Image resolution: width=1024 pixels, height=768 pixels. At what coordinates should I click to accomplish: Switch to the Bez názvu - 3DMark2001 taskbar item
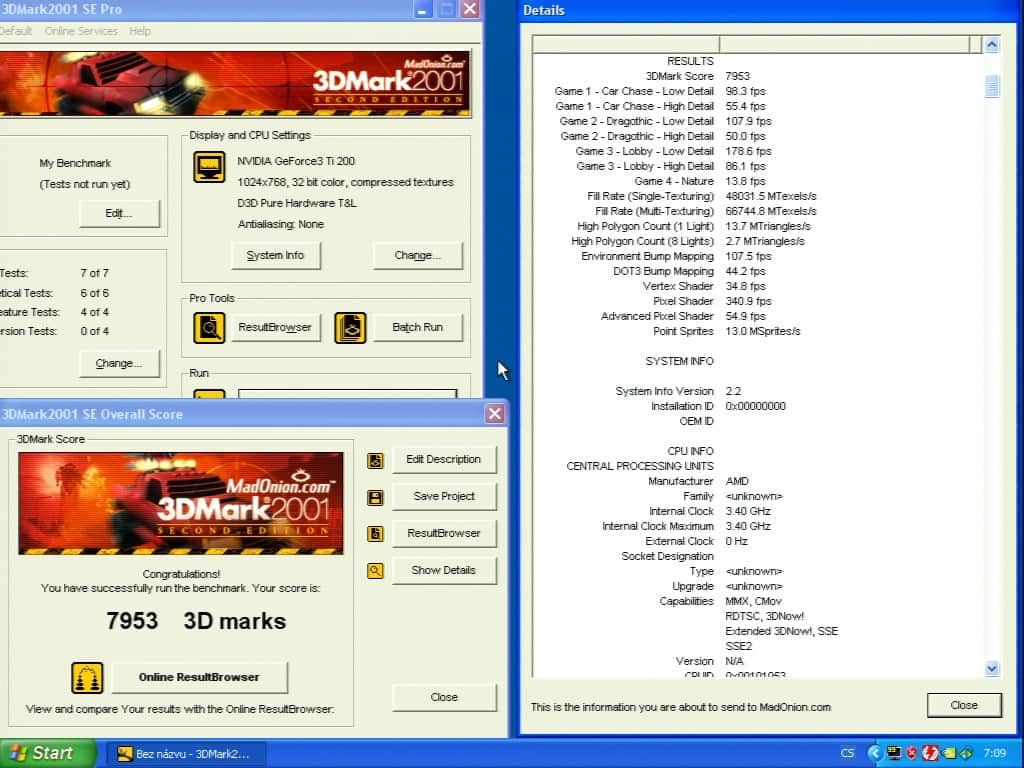coord(185,754)
